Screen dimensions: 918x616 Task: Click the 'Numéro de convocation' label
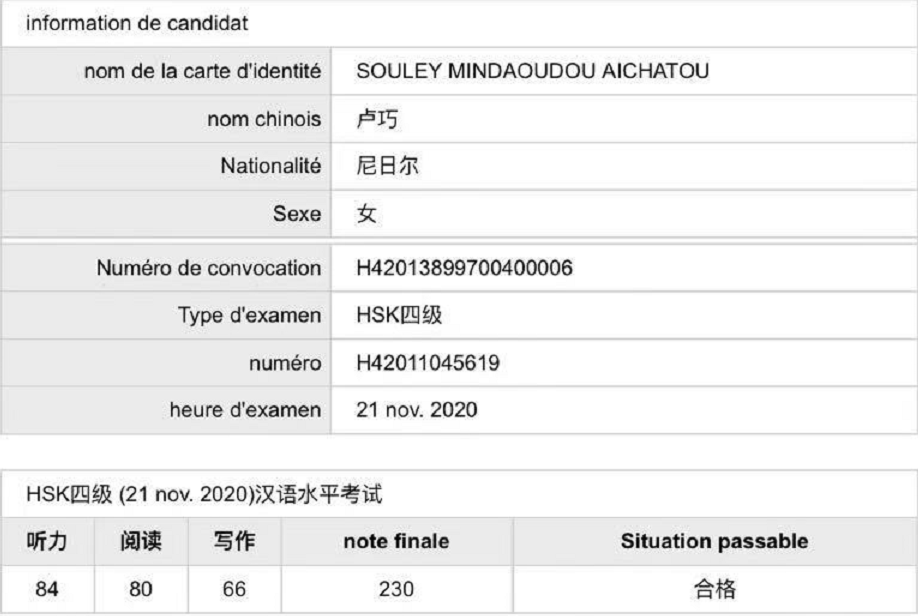click(209, 268)
